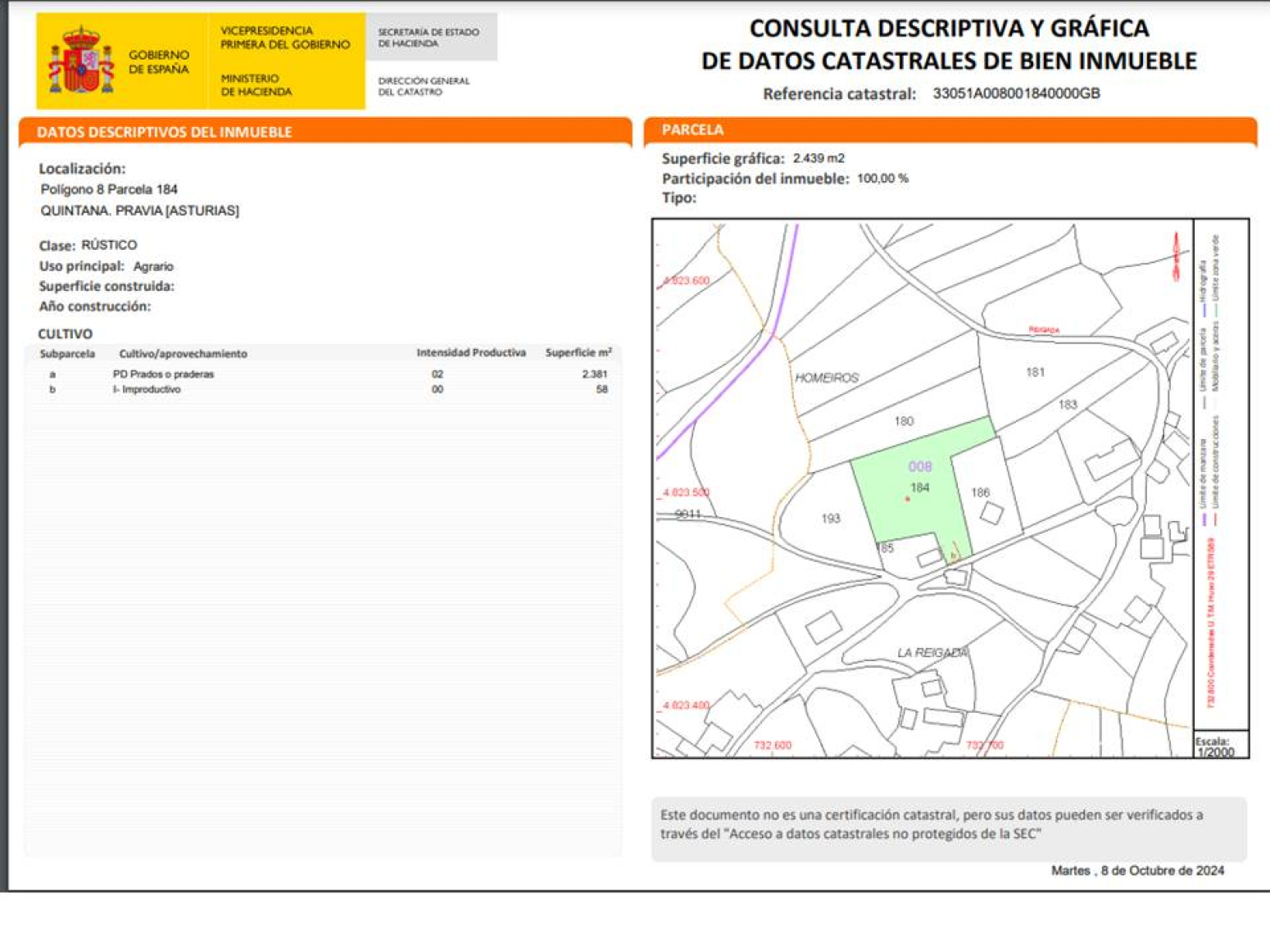
Task: Click the document title 'CONSULTA DESCRIPTIVA Y GRÁFICA'
Action: (949, 29)
